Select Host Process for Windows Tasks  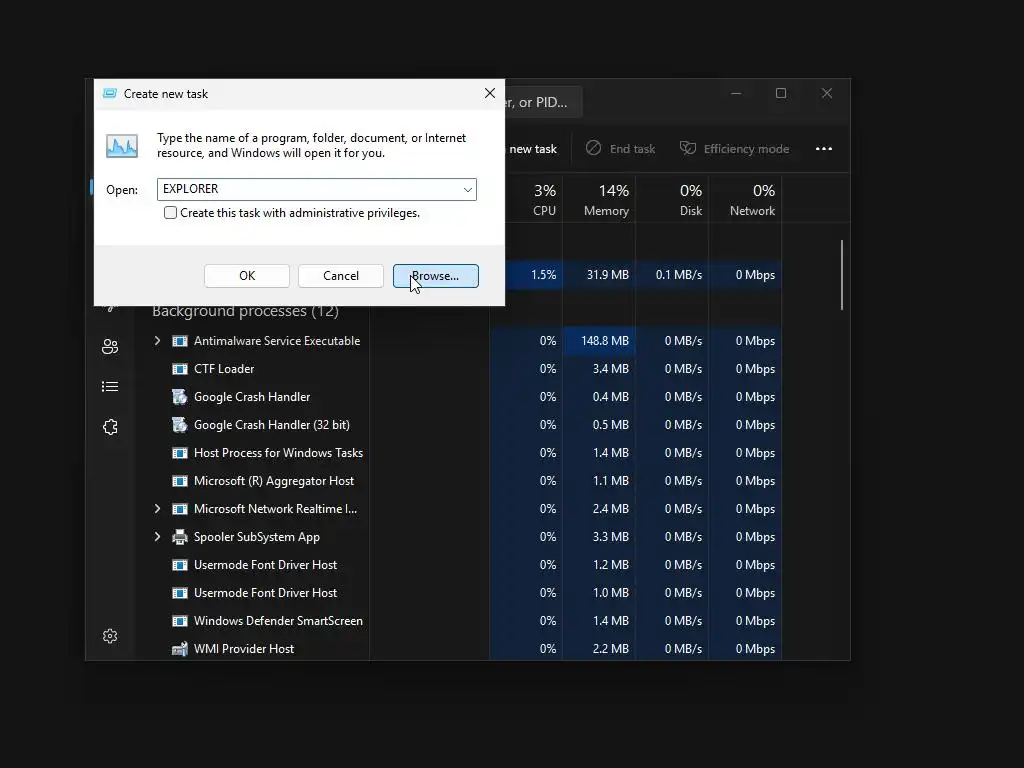point(278,453)
